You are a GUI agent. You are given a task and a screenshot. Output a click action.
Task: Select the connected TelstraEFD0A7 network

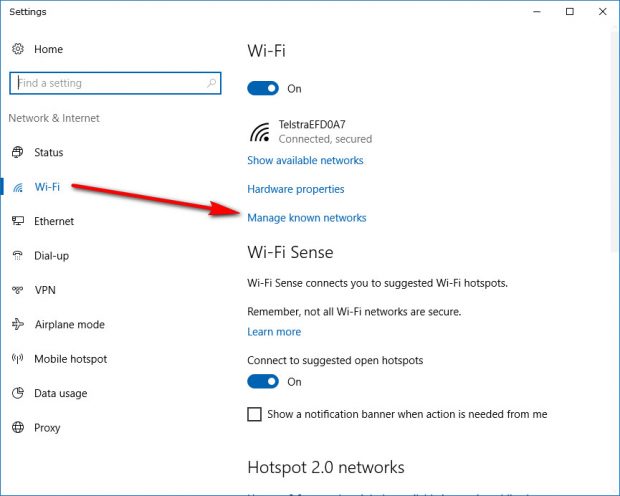[310, 132]
